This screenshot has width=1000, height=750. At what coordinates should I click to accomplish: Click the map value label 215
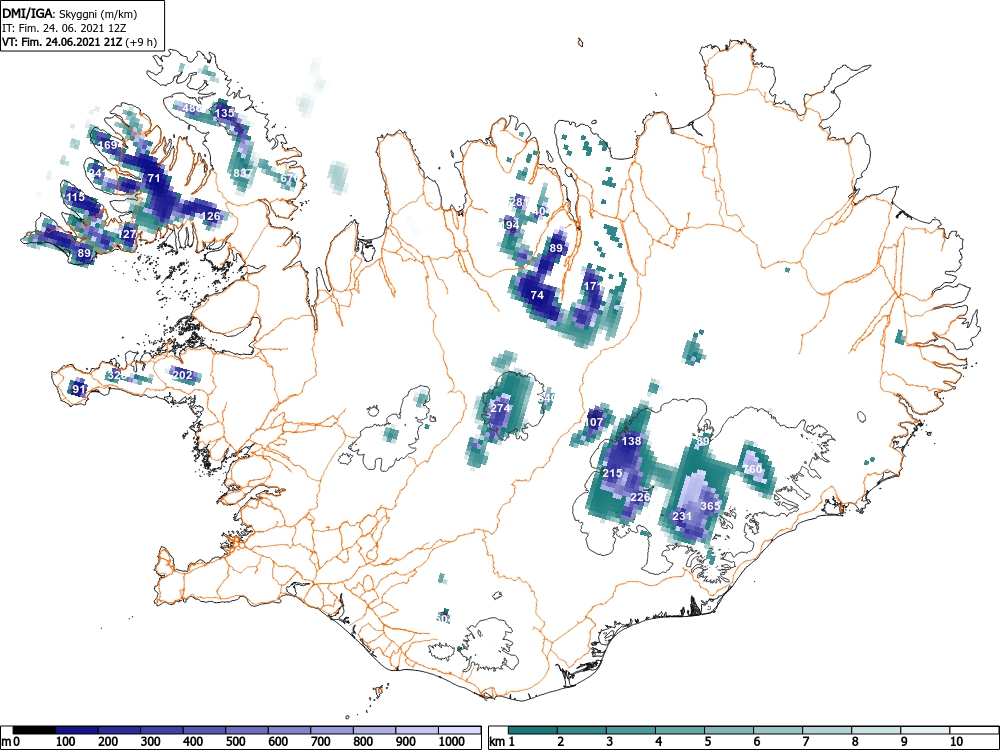point(612,473)
